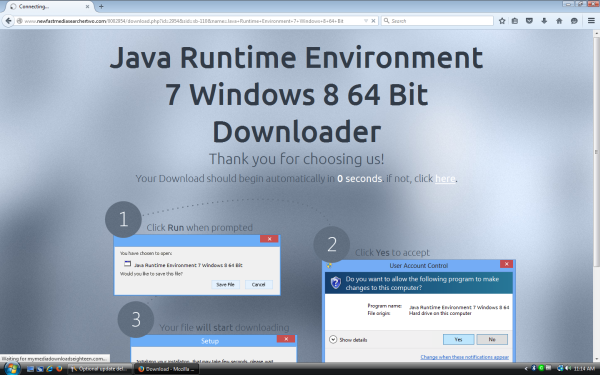
Task: Open the Windows Start orb
Action: coord(12,369)
